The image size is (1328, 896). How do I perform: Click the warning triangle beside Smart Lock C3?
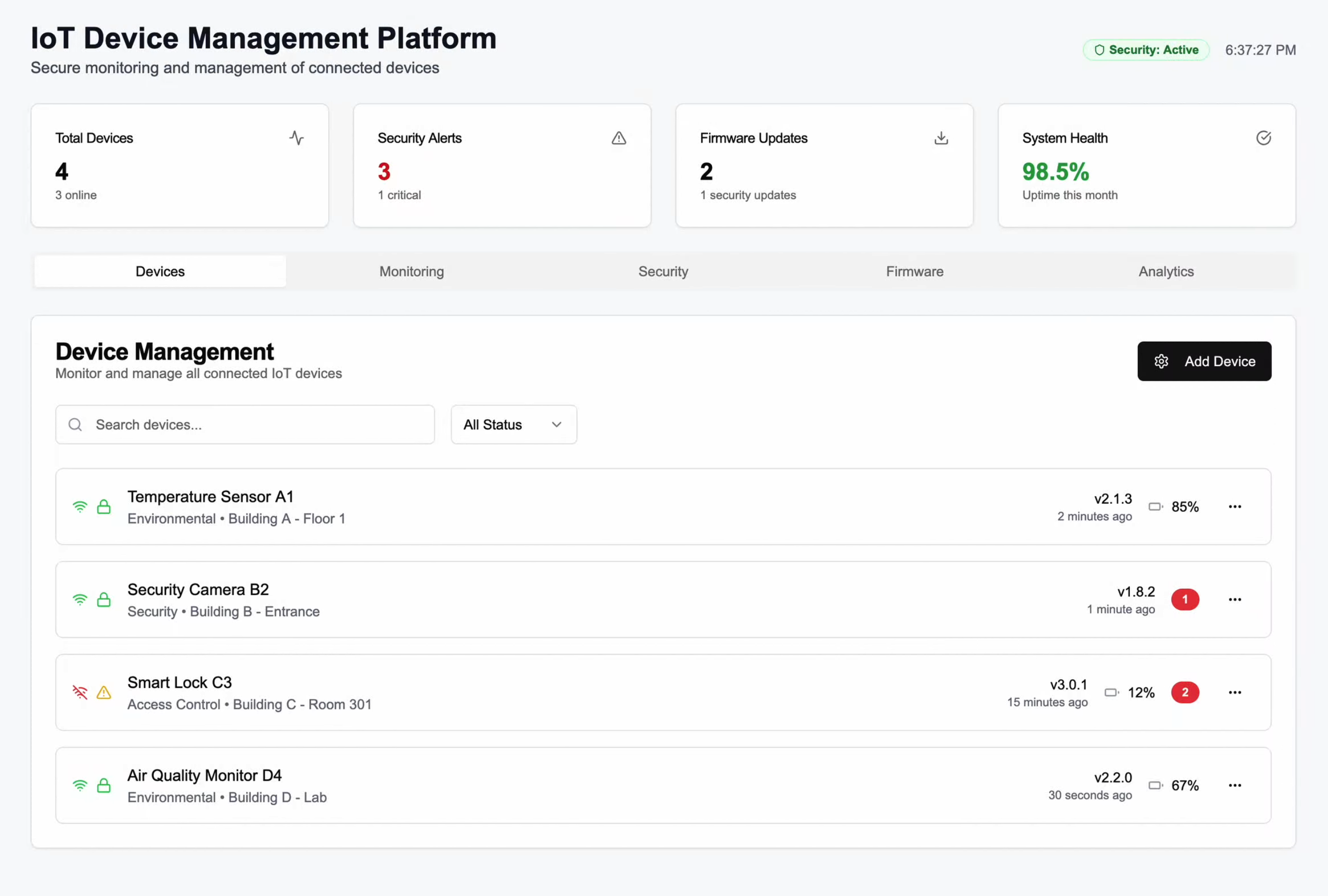(104, 692)
